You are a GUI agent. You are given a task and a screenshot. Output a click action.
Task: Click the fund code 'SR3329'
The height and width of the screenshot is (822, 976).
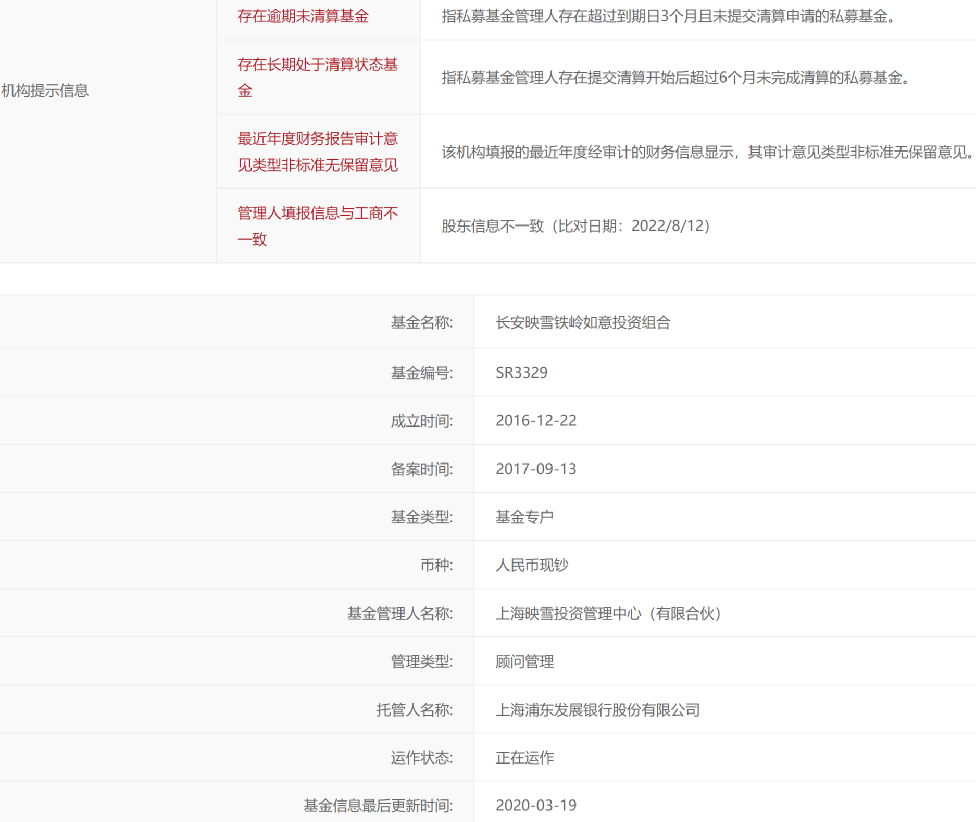(x=521, y=372)
